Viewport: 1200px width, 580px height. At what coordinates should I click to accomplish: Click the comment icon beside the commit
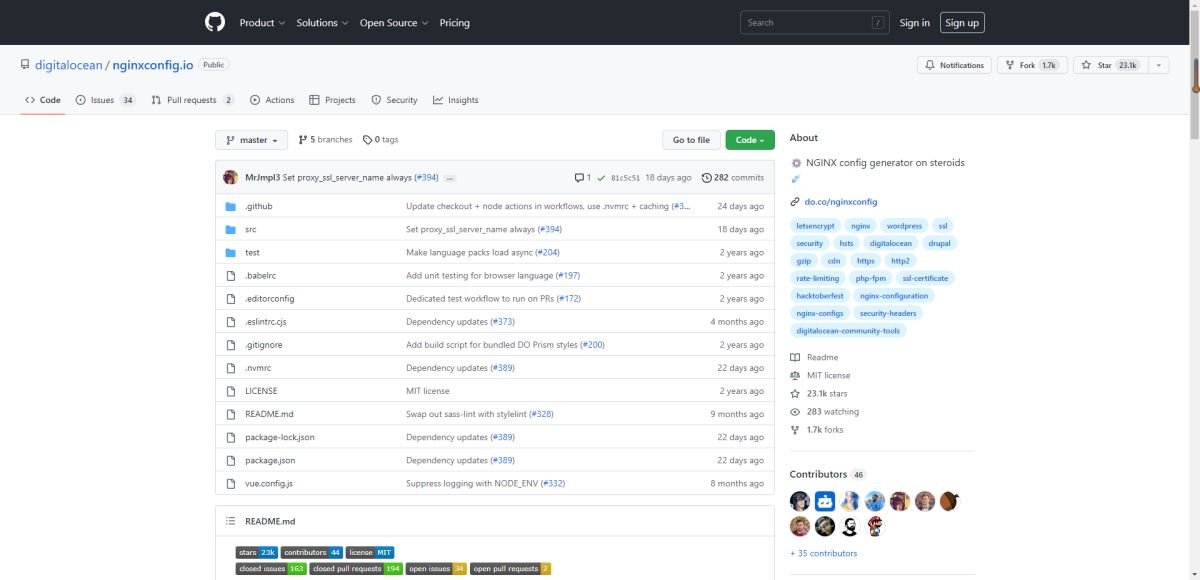[579, 178]
